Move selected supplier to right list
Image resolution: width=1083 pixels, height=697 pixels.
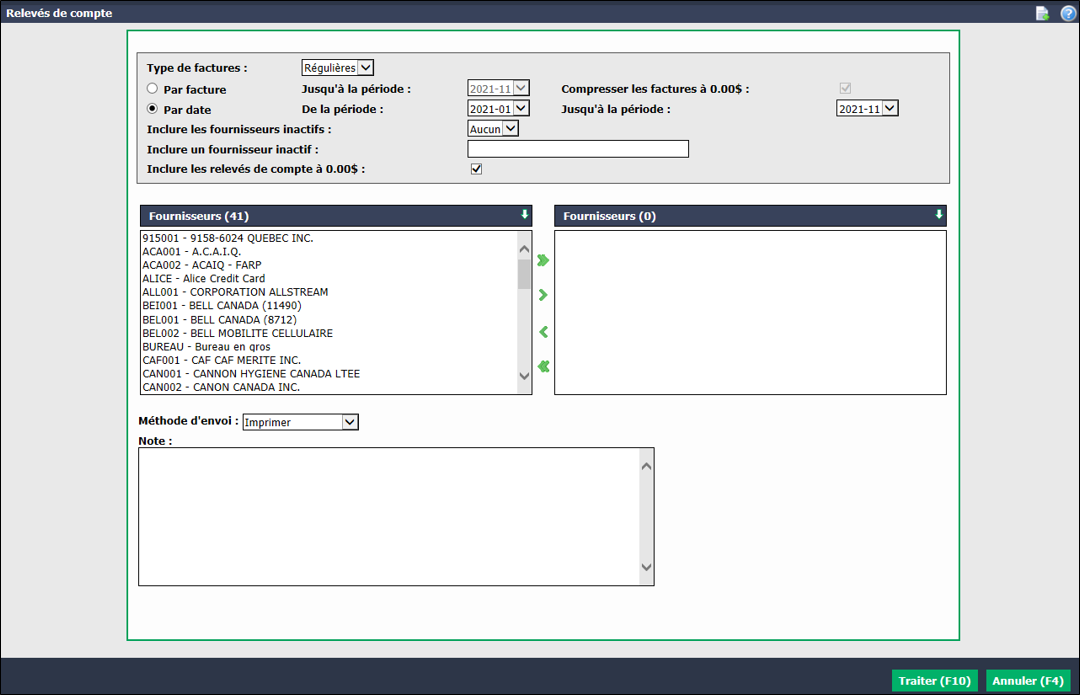coord(543,295)
